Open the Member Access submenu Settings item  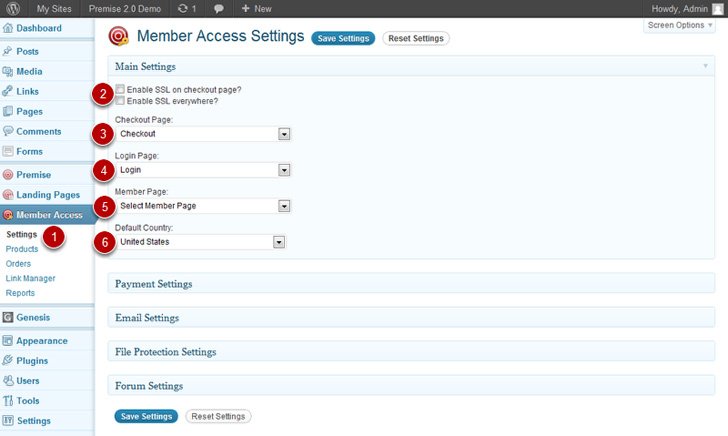coord(21,234)
